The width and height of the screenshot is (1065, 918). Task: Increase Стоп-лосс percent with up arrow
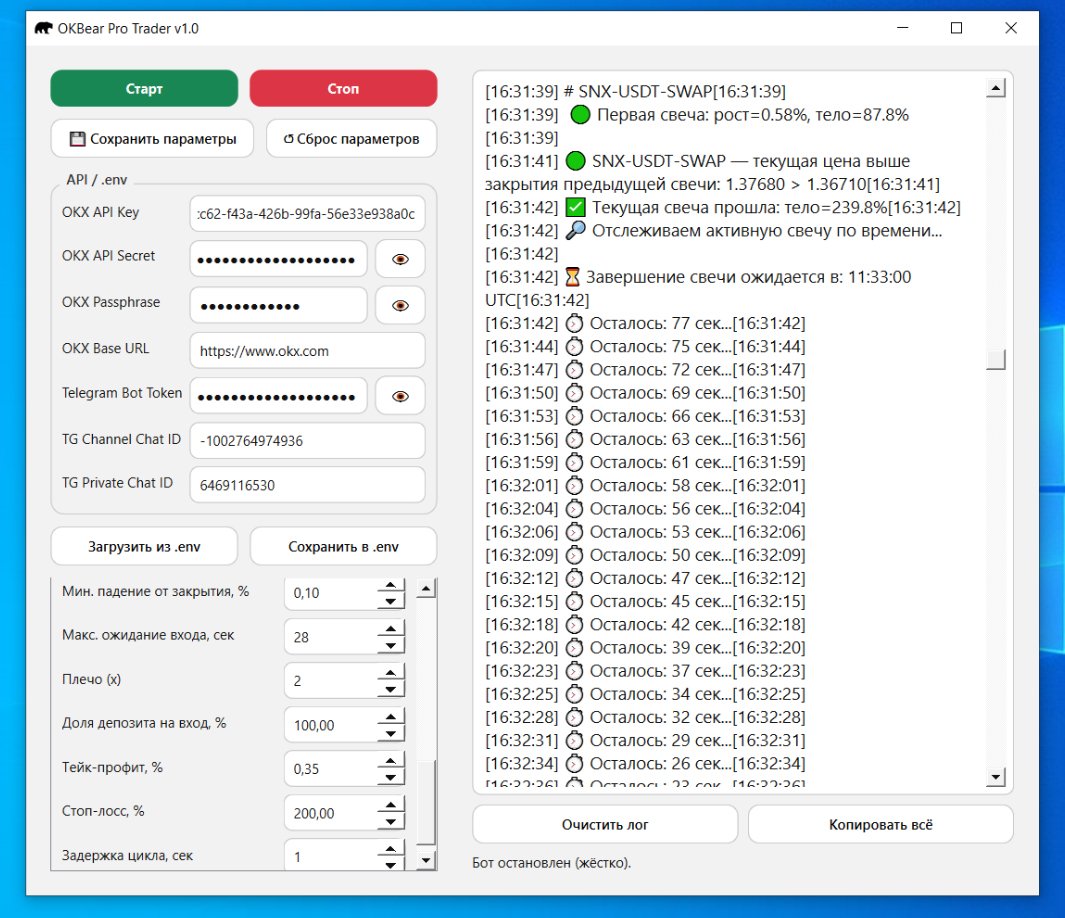pos(390,805)
